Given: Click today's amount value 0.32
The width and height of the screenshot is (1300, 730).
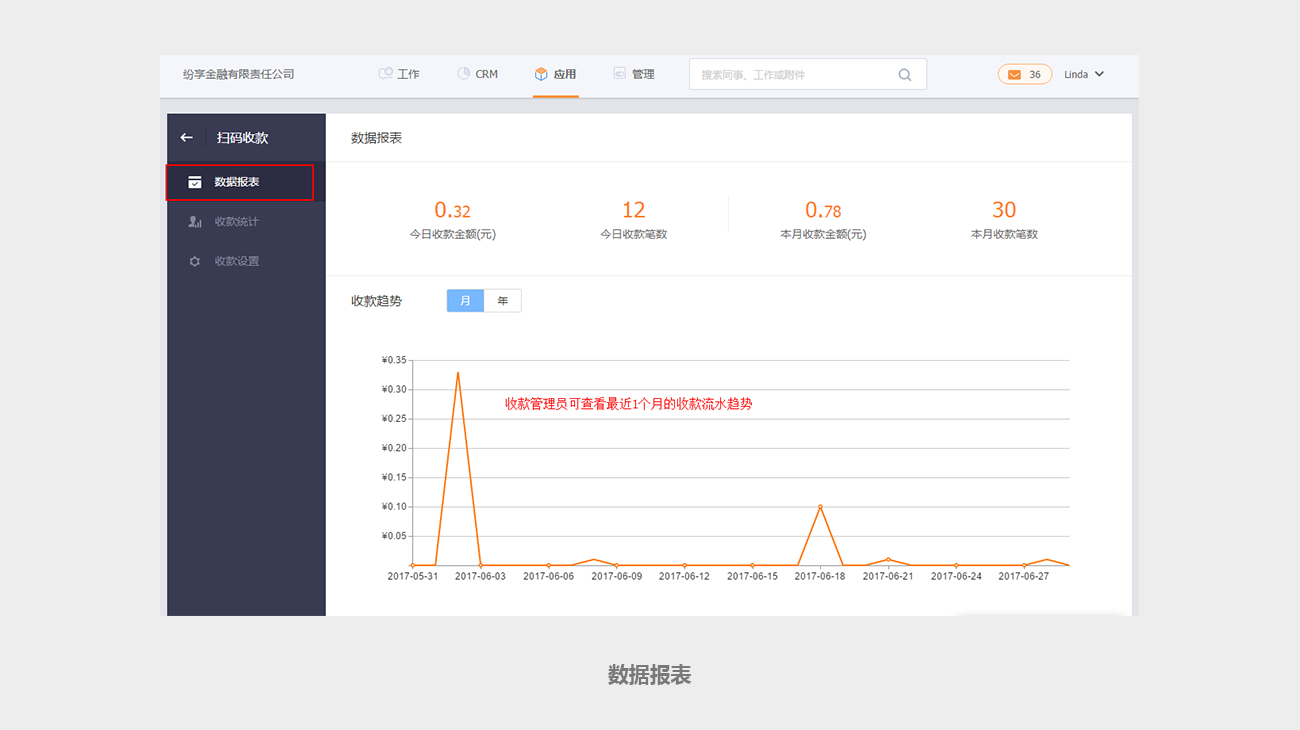Looking at the screenshot, I should pyautogui.click(x=452, y=210).
